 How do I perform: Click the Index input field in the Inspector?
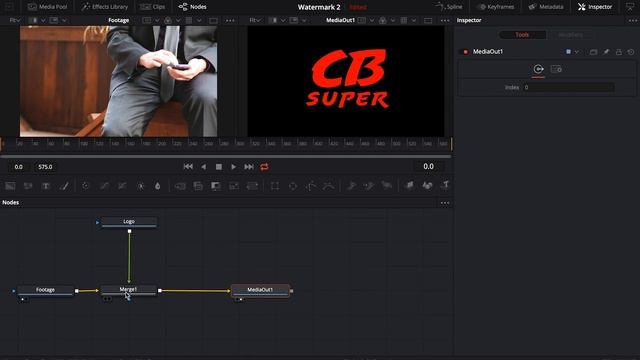point(569,87)
